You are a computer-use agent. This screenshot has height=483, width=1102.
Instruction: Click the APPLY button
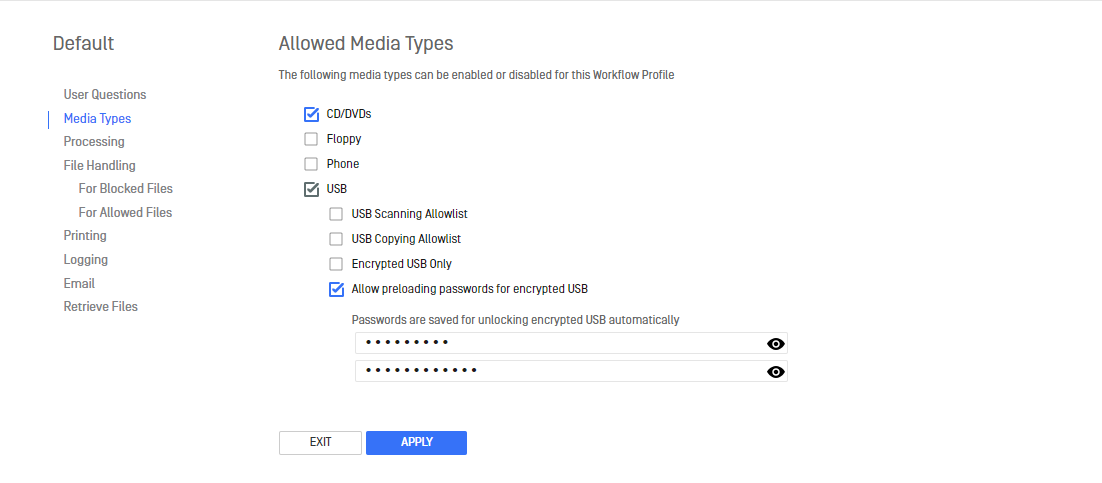pyautogui.click(x=417, y=443)
